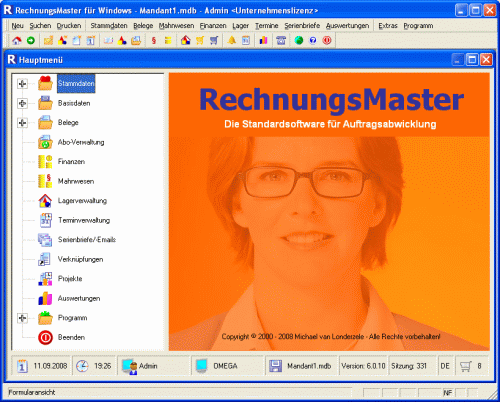Image resolution: width=500 pixels, height=402 pixels.
Task: Click the red paragraph sign toolbar icon
Action: 154,41
